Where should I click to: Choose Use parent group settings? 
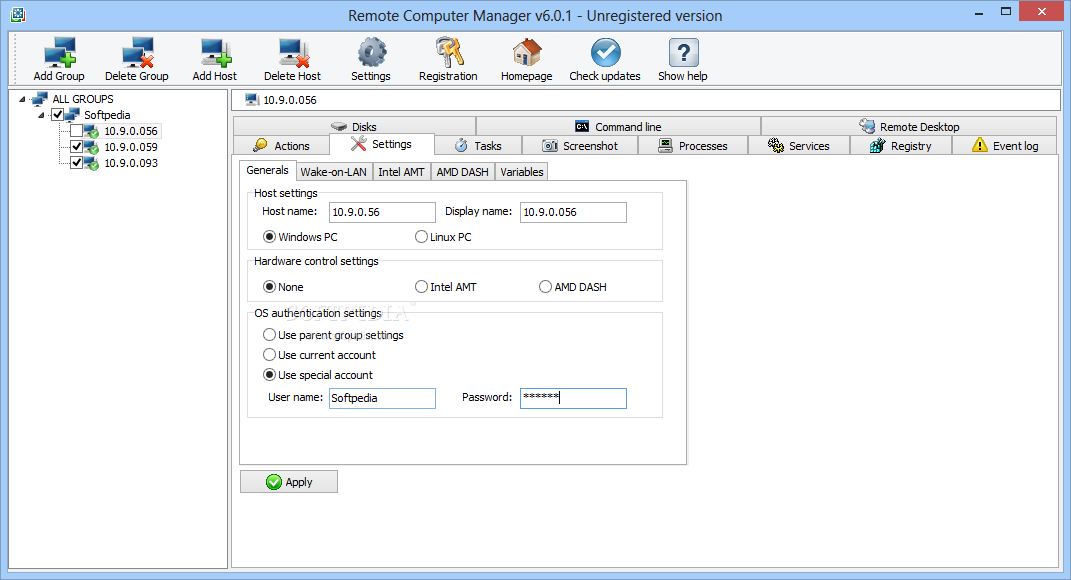pyautogui.click(x=270, y=335)
